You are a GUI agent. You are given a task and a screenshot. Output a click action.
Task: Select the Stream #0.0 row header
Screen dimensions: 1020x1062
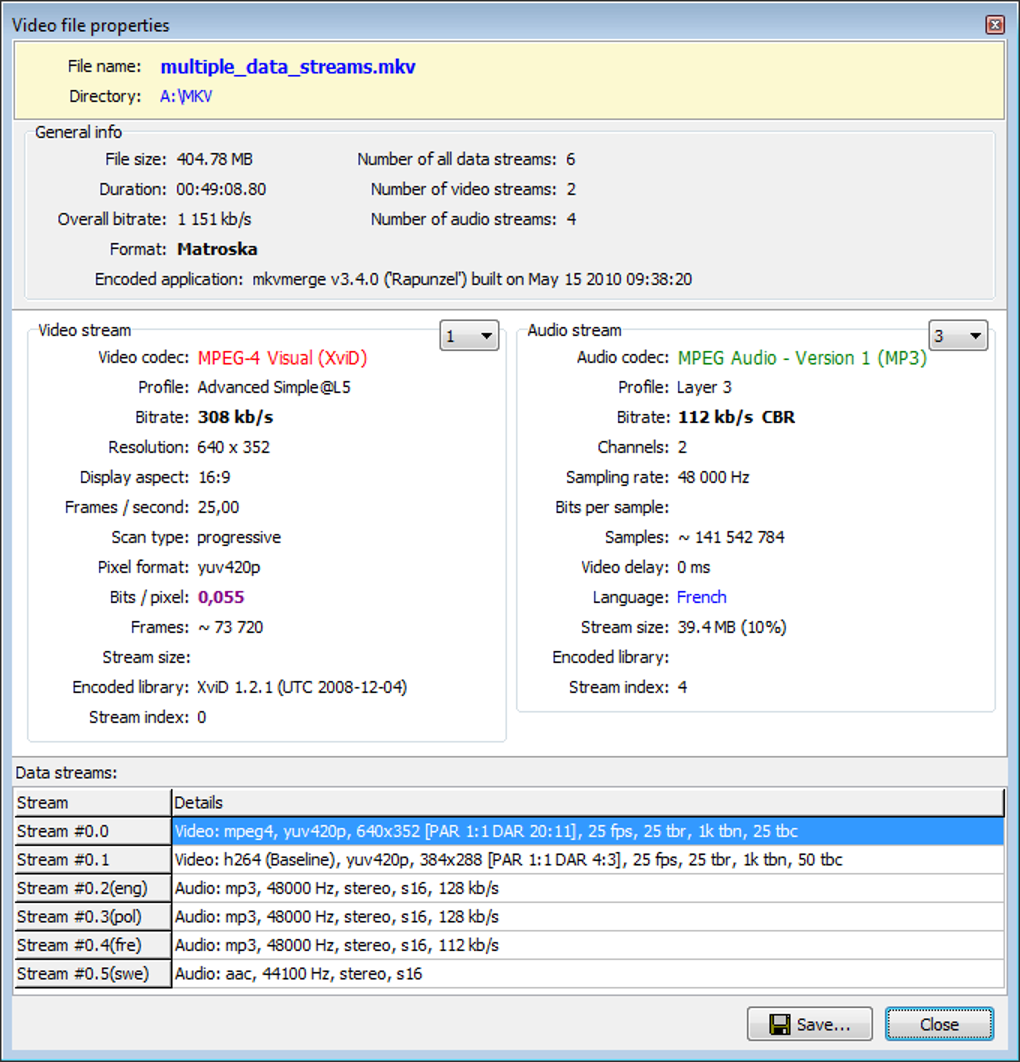(x=93, y=831)
